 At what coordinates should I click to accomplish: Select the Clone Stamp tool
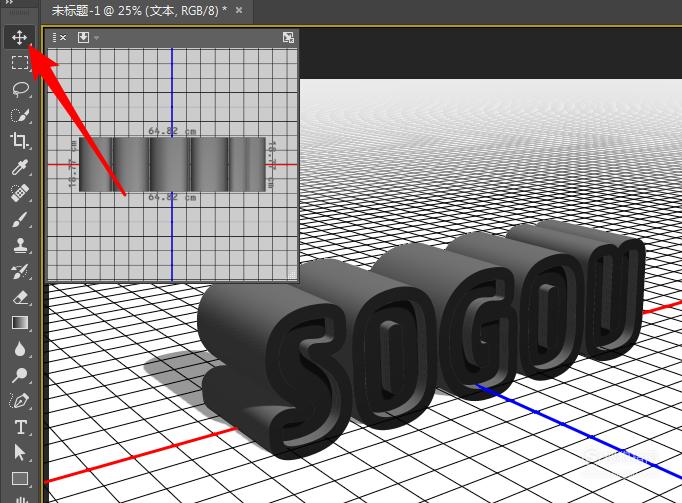click(20, 245)
